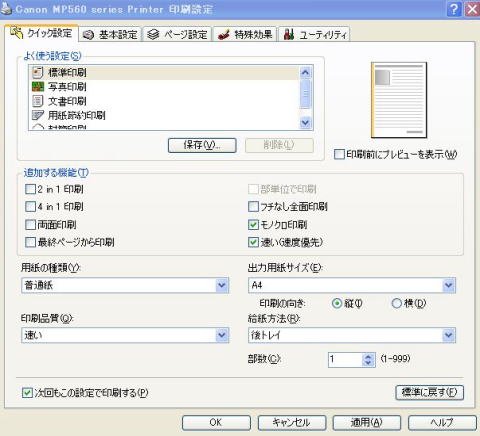Click the 部数 copies input field

click(x=345, y=360)
